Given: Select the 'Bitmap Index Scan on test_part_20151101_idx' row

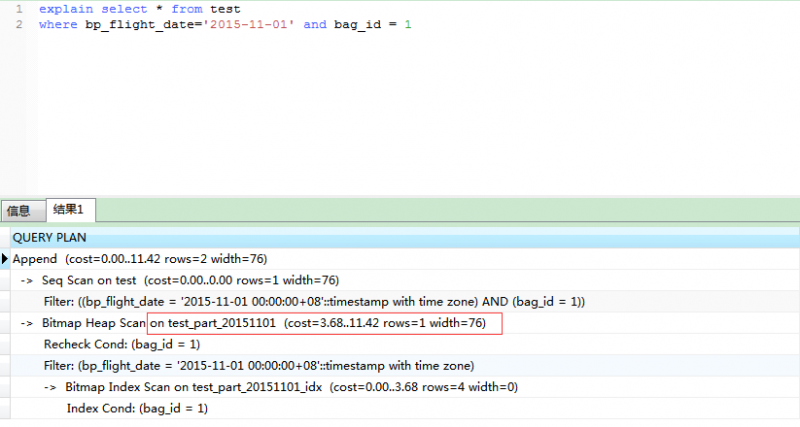Looking at the screenshot, I should coord(405,387).
